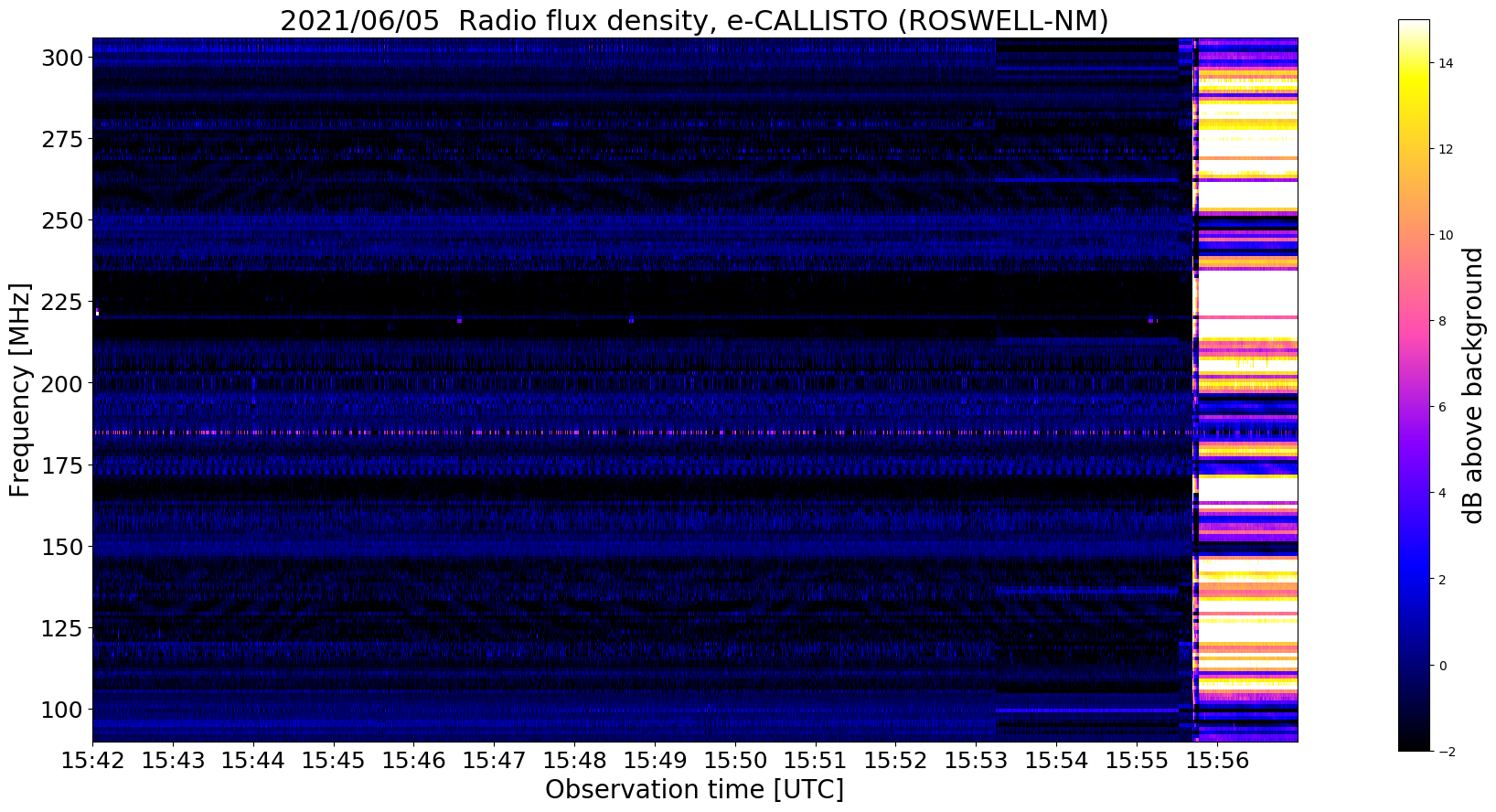Click the 15:48 time tick label
The image size is (1496, 812).
574,761
